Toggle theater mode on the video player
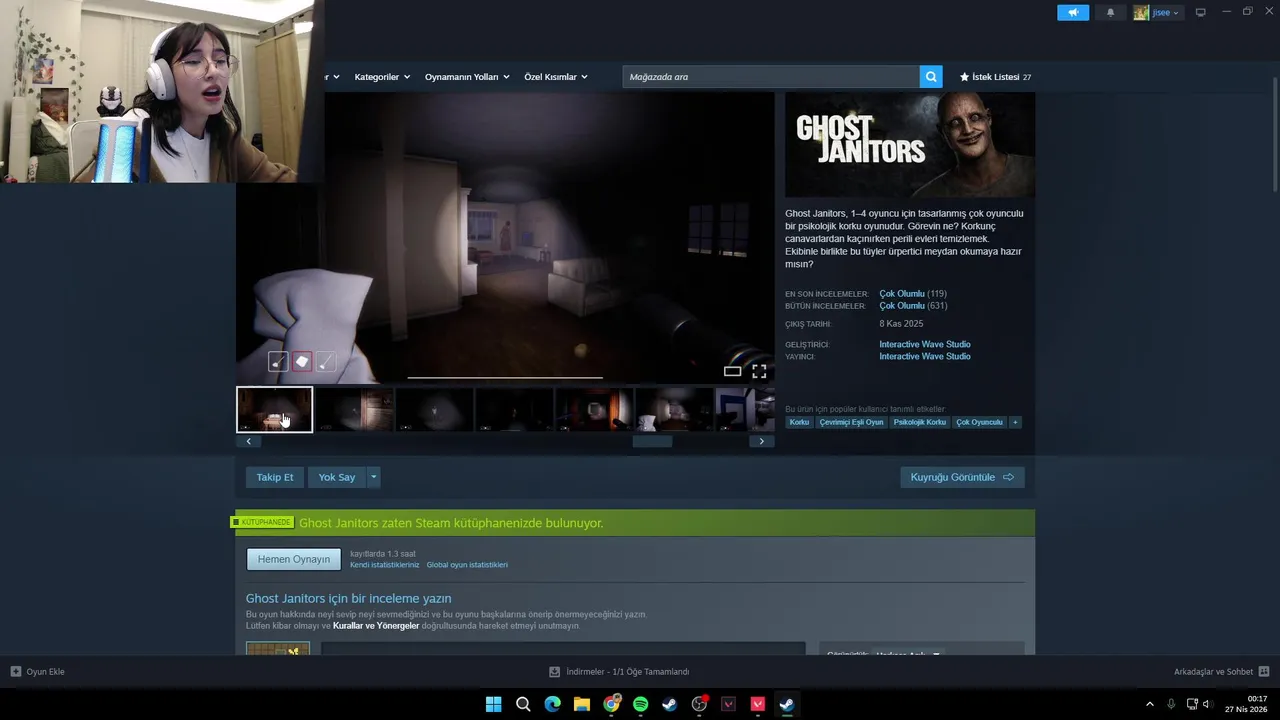 coord(732,371)
